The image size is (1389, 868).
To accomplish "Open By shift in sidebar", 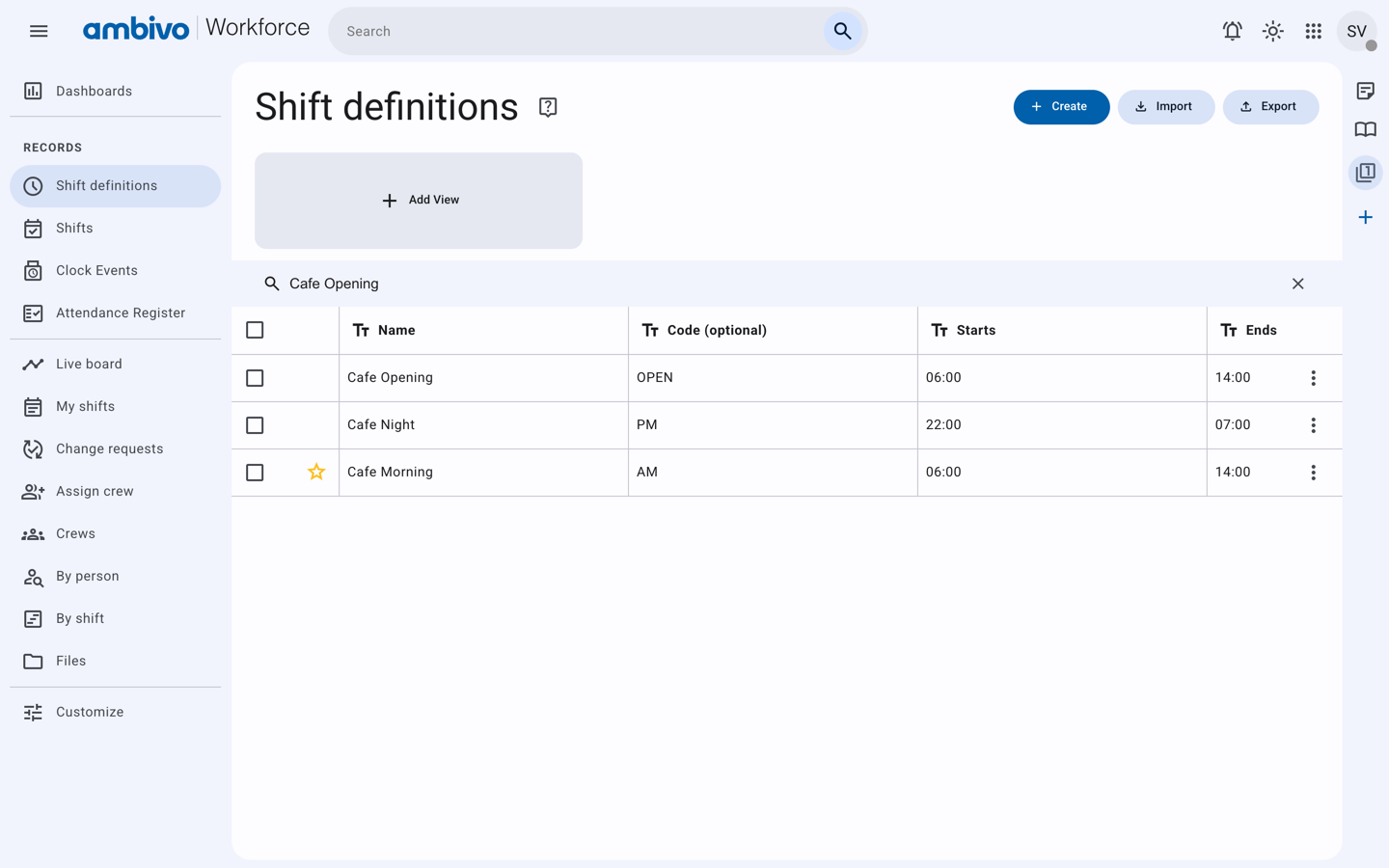I will (116, 619).
